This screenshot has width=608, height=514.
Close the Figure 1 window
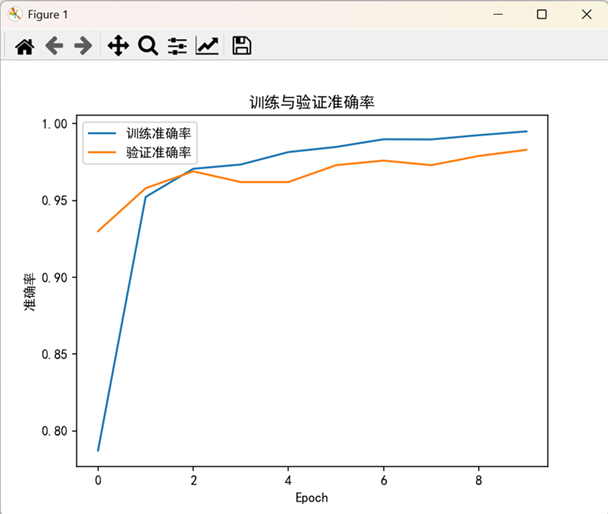click(x=586, y=14)
